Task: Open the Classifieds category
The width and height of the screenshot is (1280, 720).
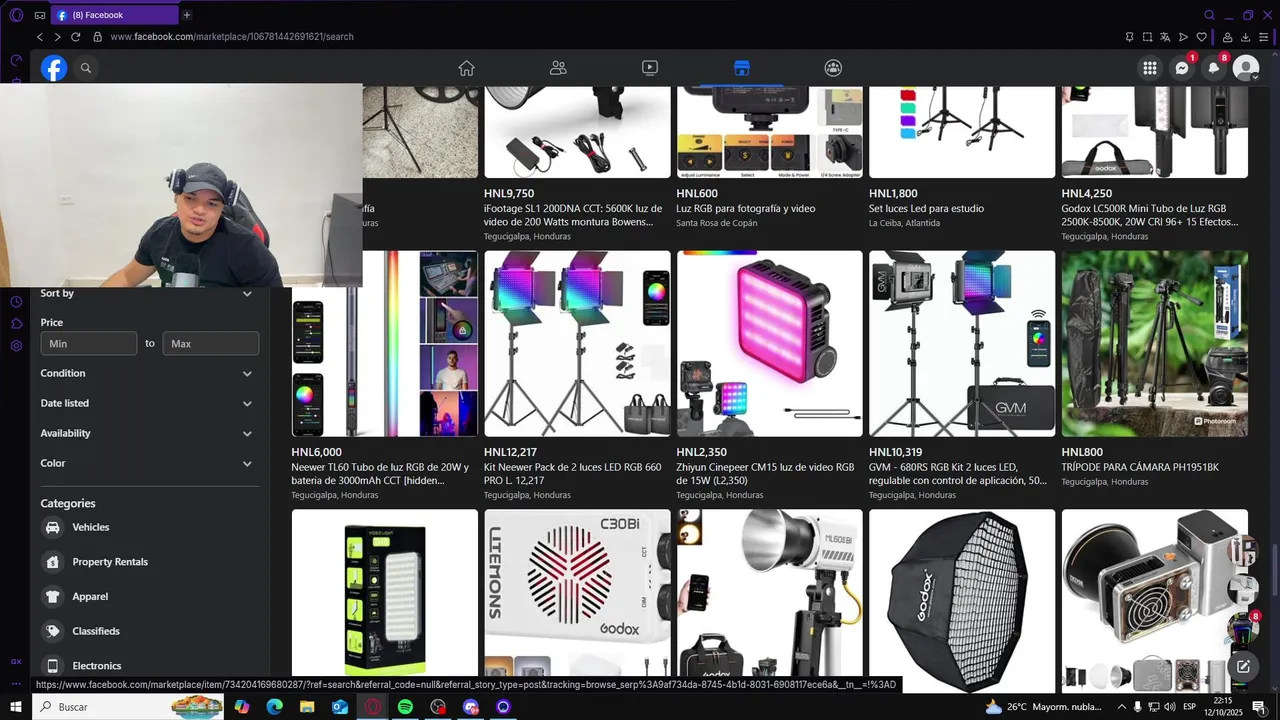Action: (147, 631)
